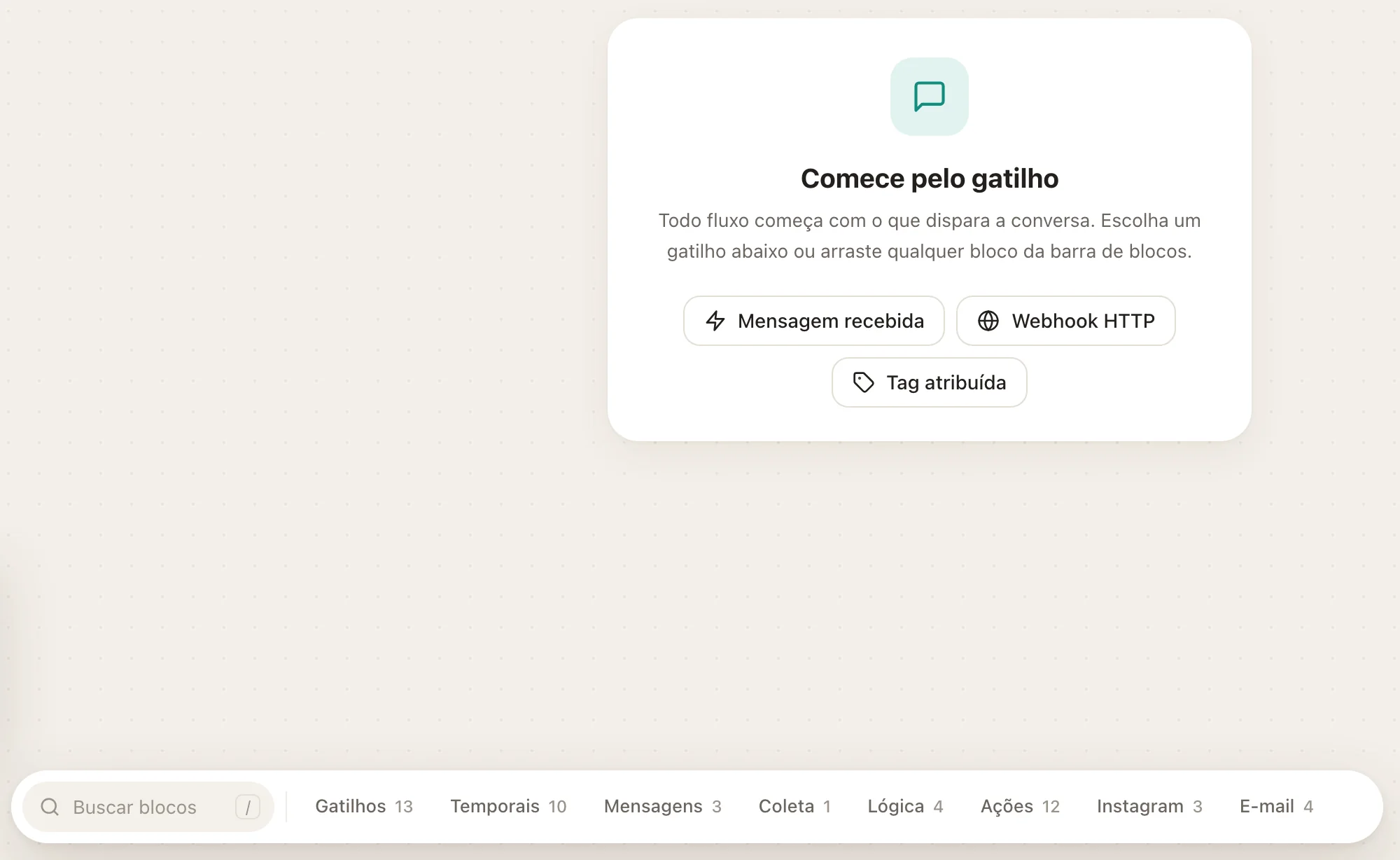Open the Gatilhos block category

[x=364, y=807]
